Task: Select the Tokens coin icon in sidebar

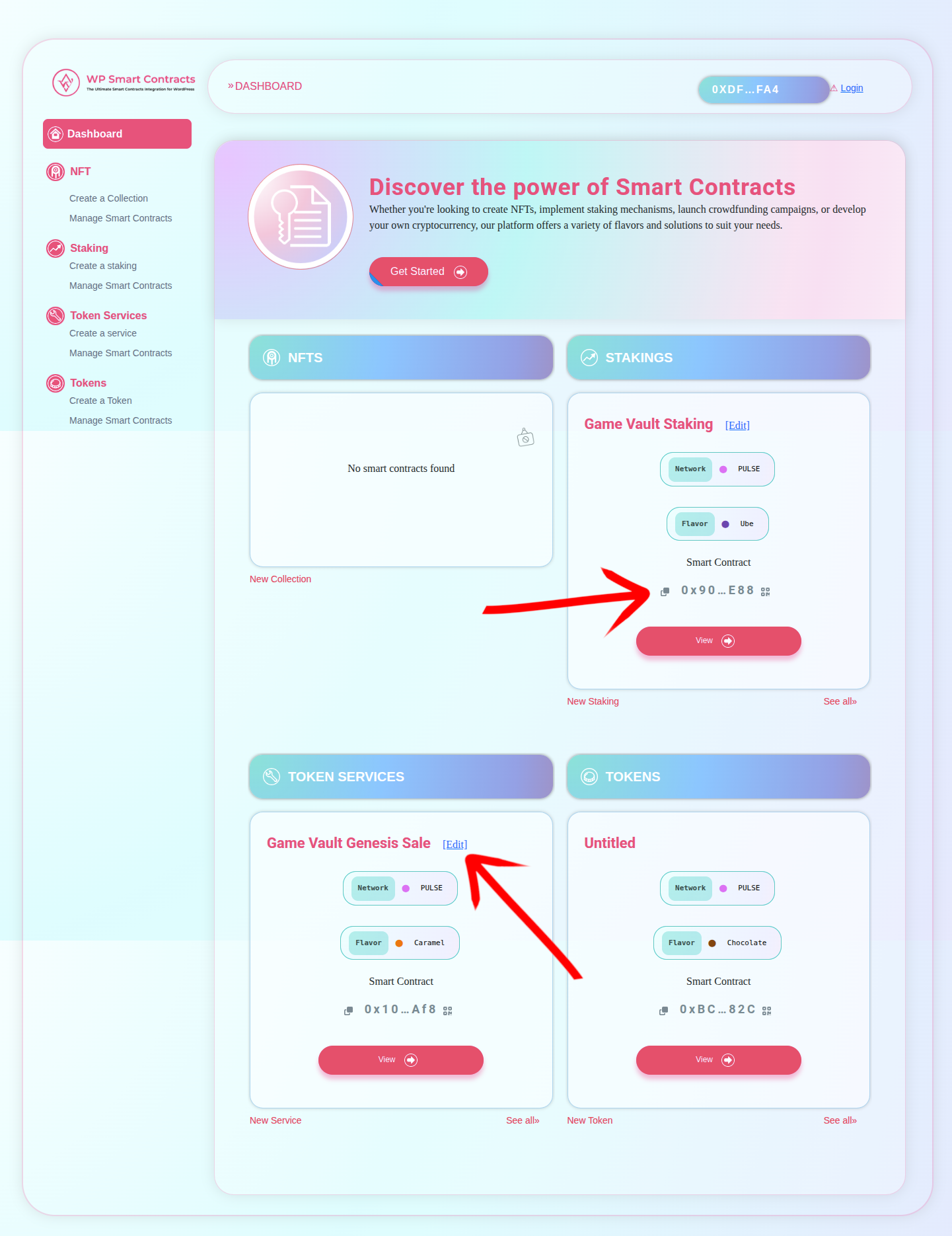Action: (55, 383)
